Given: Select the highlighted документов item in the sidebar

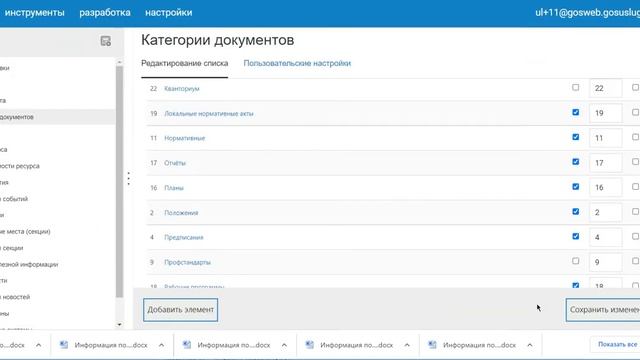Looking at the screenshot, I should 58,117.
